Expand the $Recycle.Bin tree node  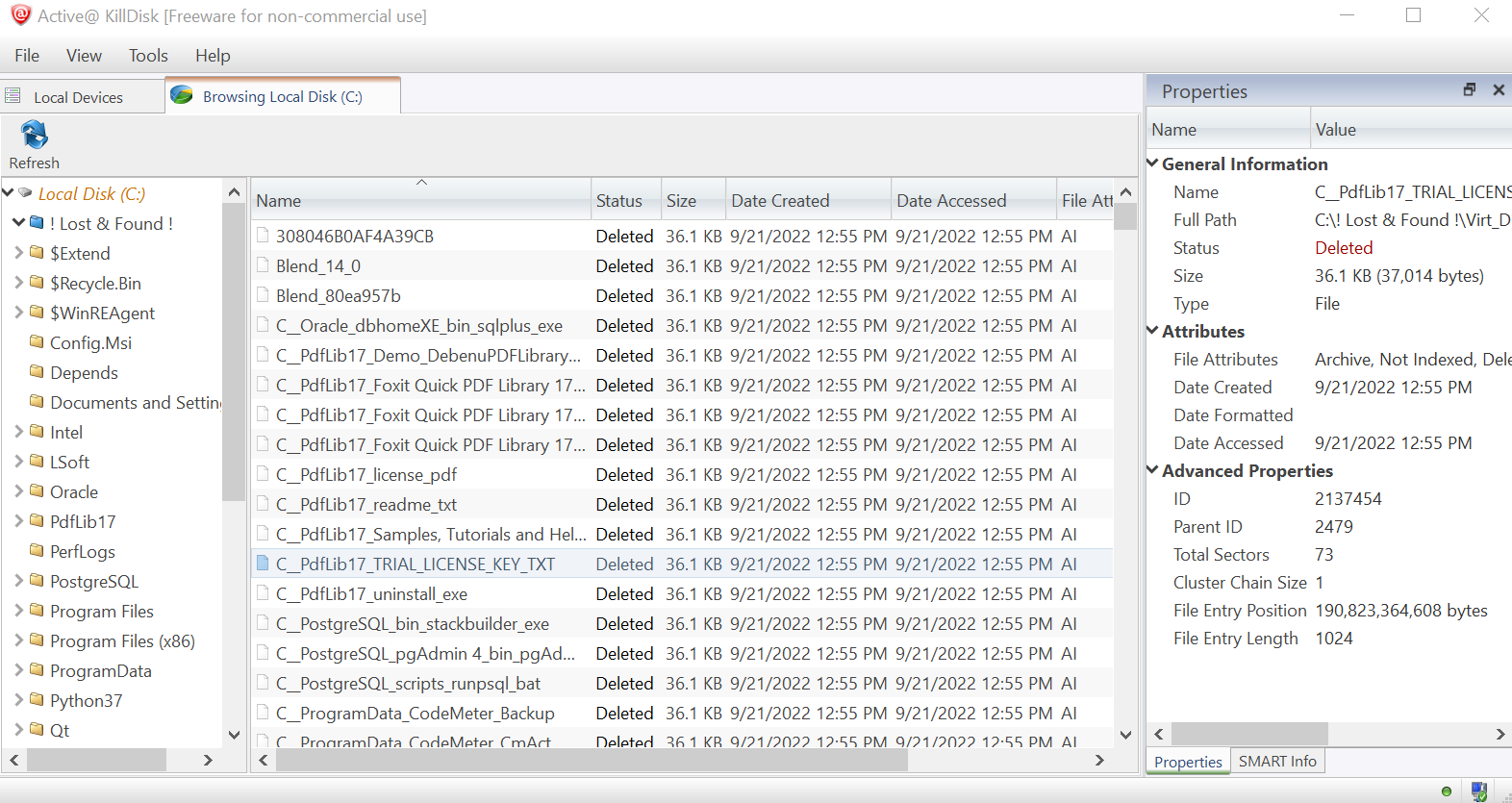click(x=18, y=283)
